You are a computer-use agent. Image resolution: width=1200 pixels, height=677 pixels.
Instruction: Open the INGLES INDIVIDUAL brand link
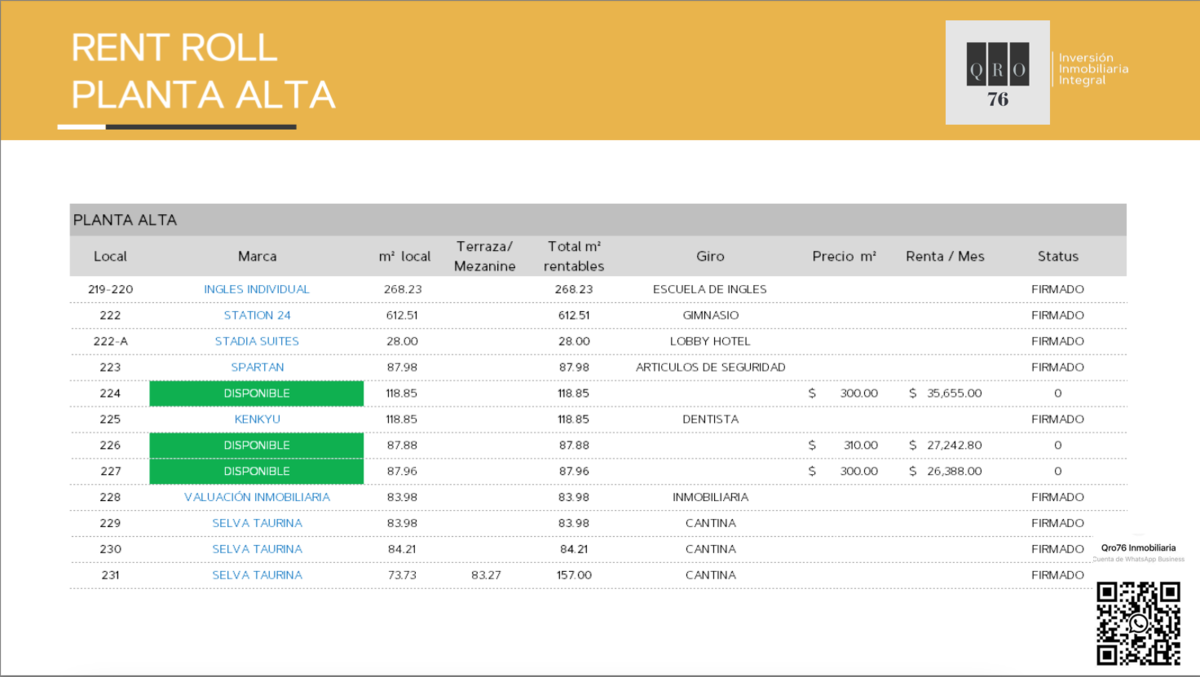pos(257,289)
